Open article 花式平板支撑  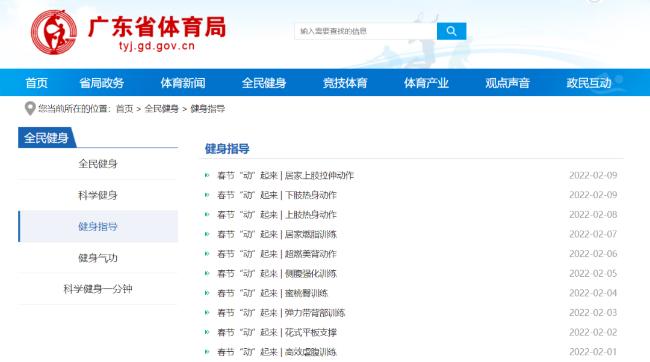[x=277, y=333]
